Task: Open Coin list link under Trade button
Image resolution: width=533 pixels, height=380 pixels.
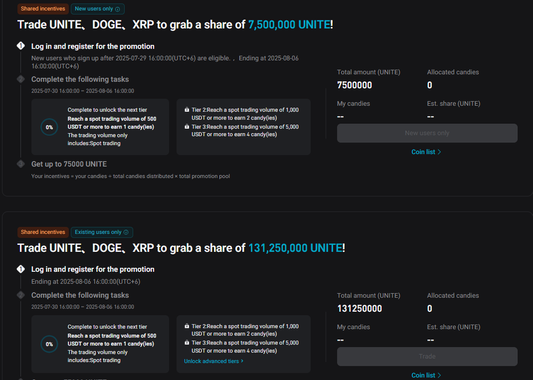Action: (426, 375)
